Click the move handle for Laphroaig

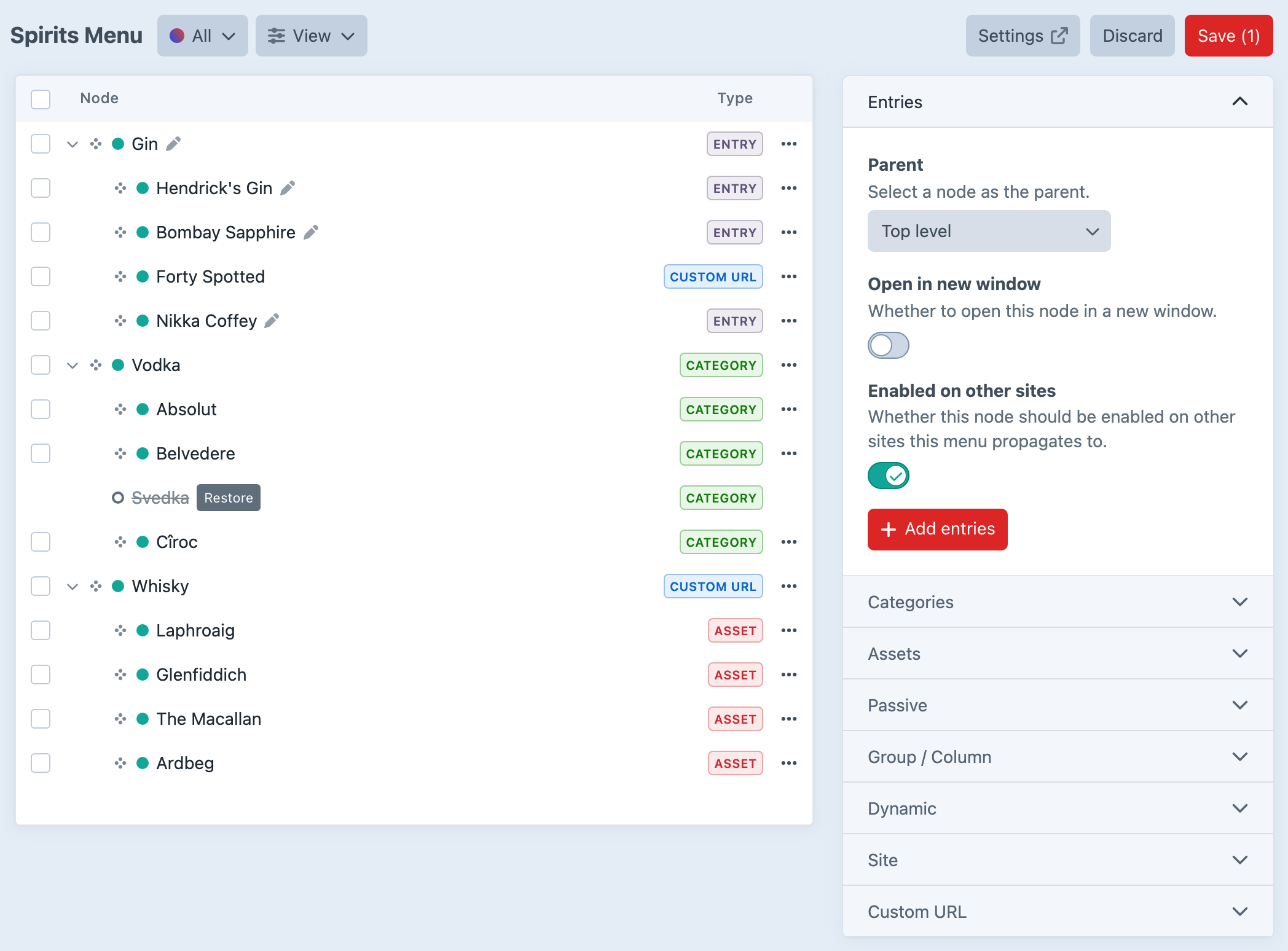tap(120, 630)
